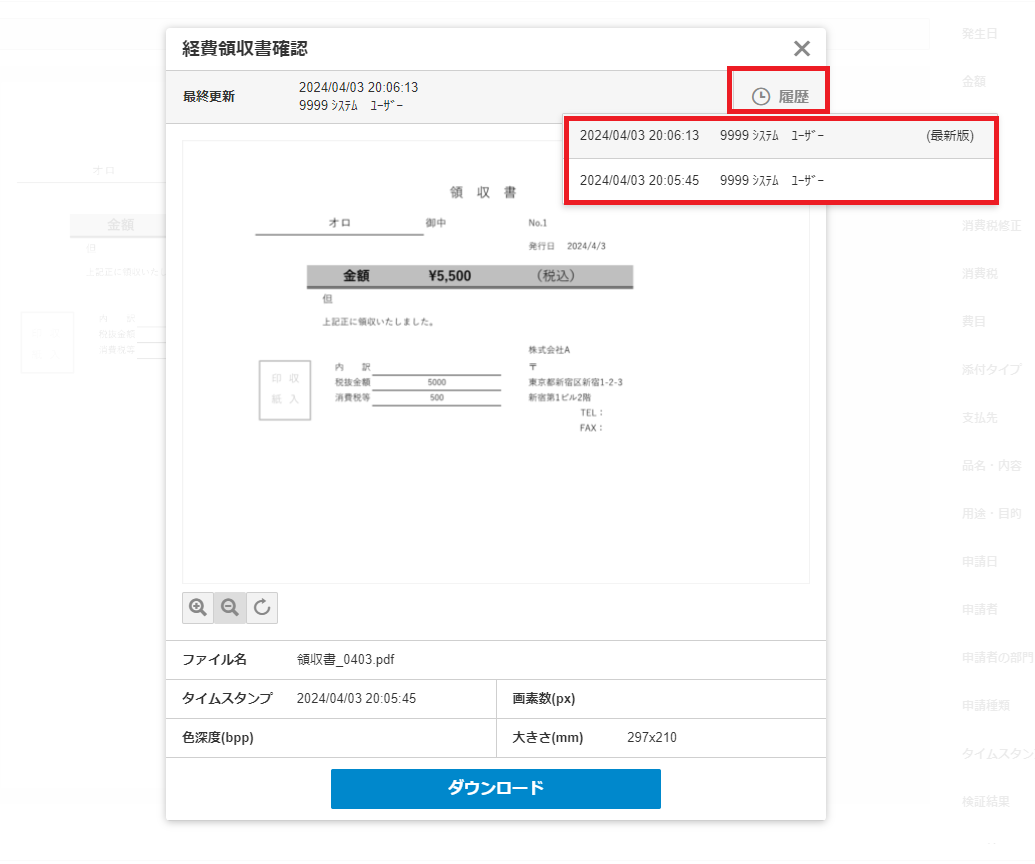
Task: Select the 金額 field in the sidebar
Action: pyautogui.click(x=975, y=81)
